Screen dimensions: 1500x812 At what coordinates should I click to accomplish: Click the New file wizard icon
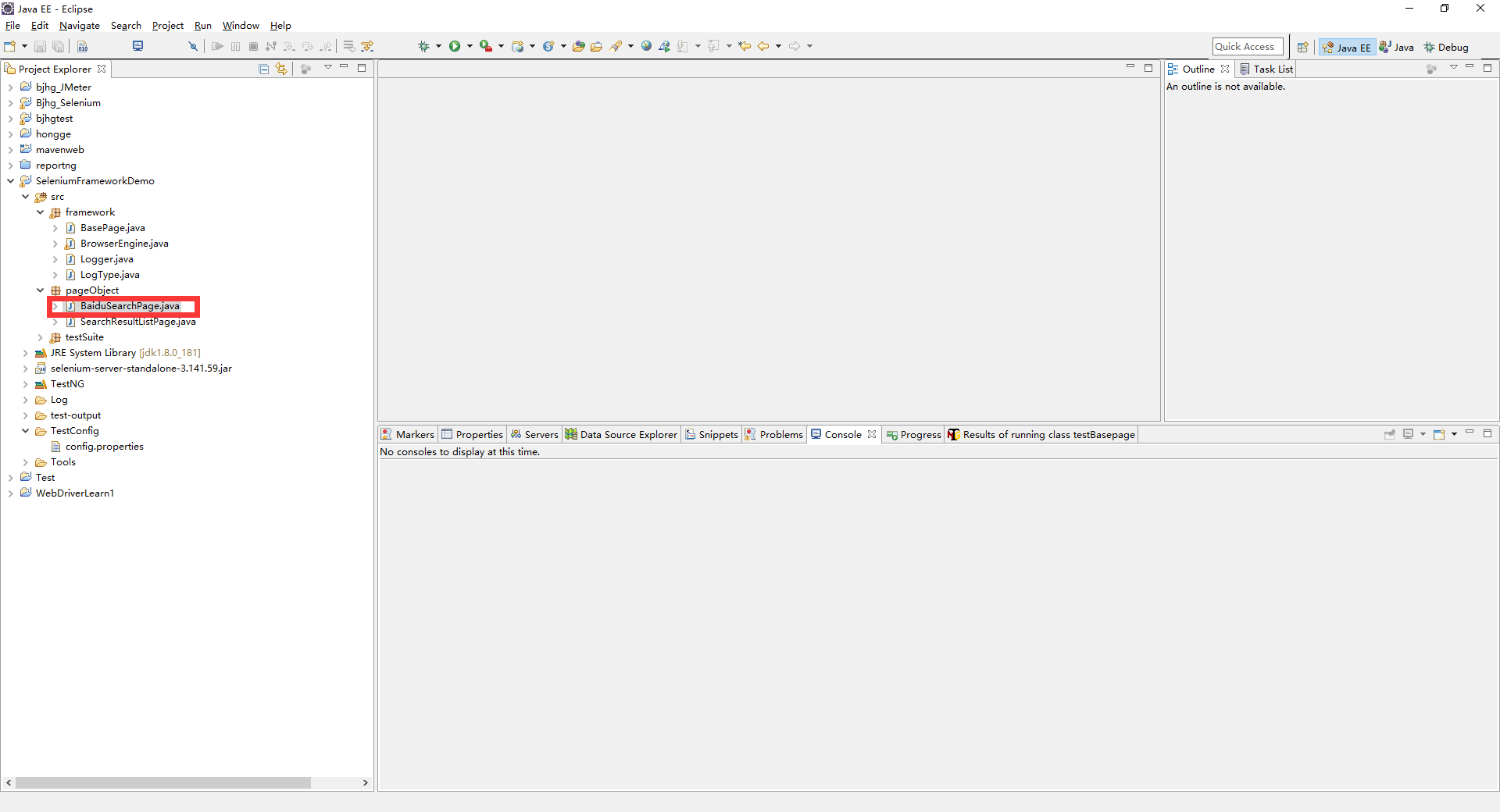[9, 47]
